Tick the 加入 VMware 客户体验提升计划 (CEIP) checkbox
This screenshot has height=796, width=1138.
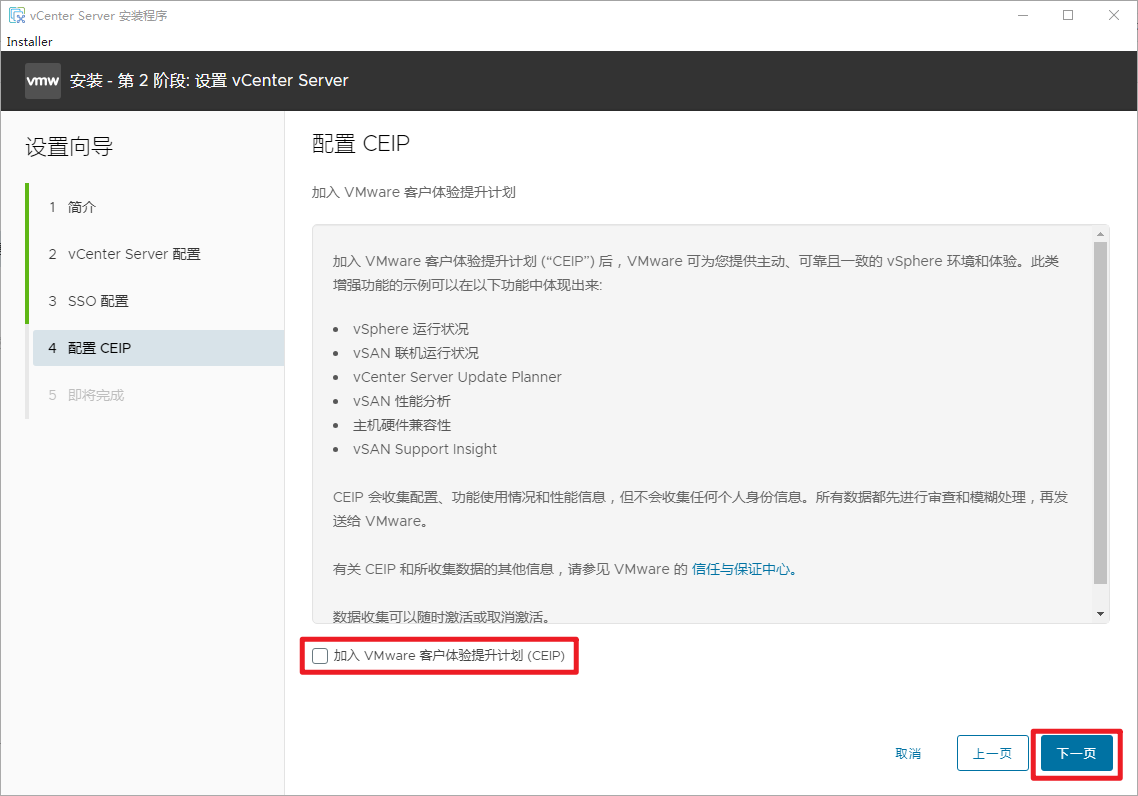[x=320, y=656]
